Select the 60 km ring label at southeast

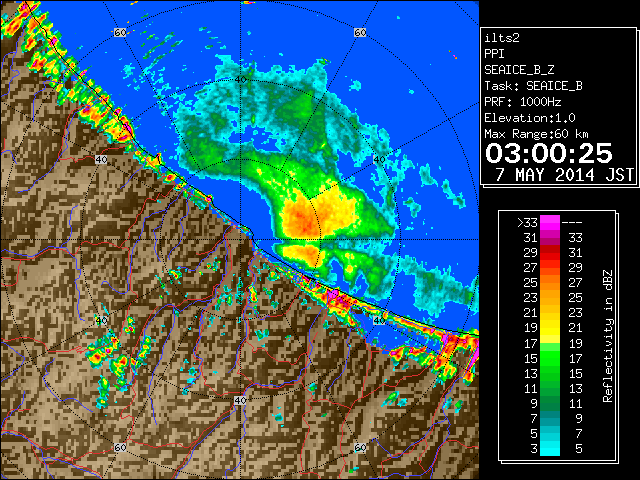[360, 447]
